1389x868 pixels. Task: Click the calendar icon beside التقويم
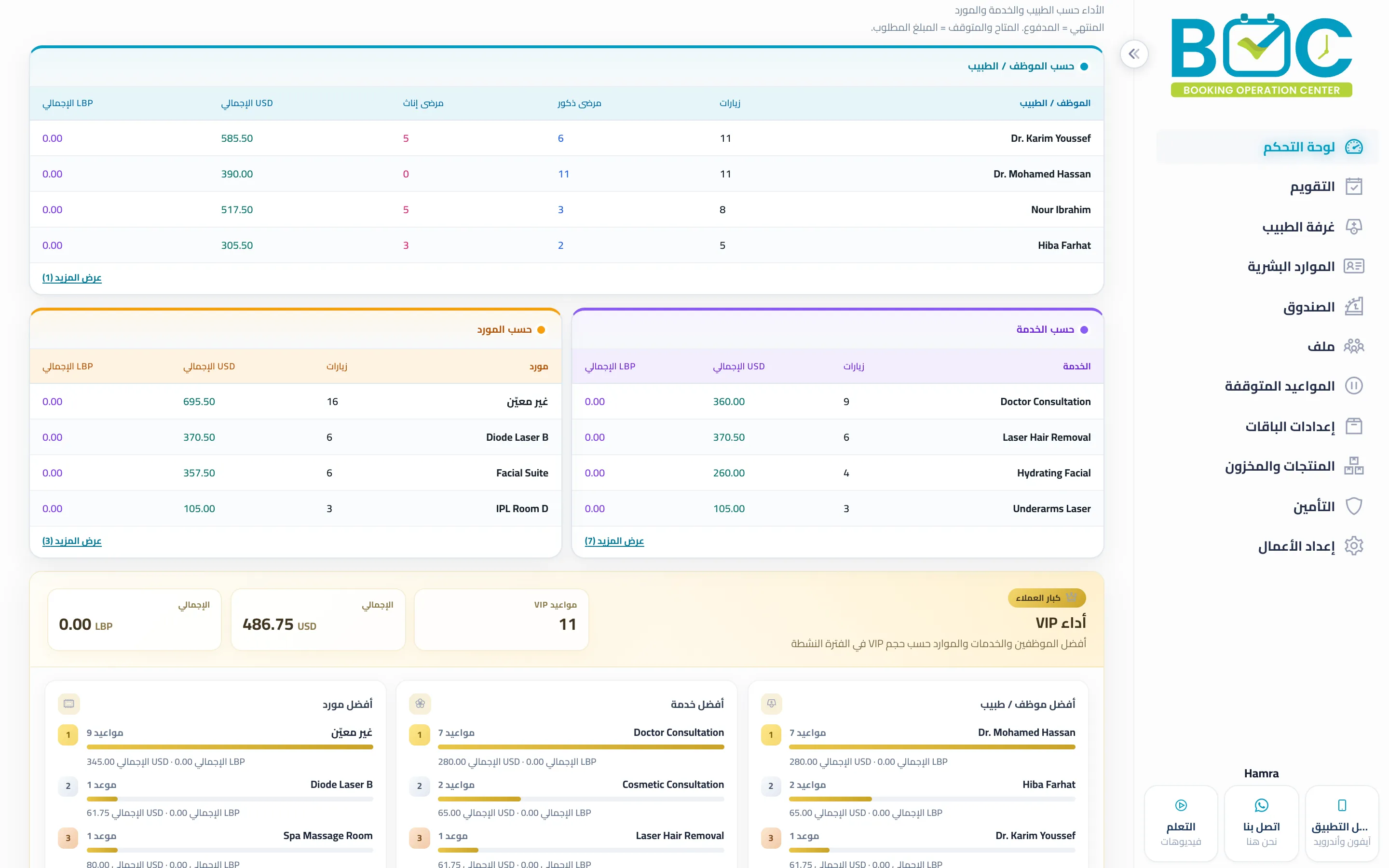pos(1353,187)
